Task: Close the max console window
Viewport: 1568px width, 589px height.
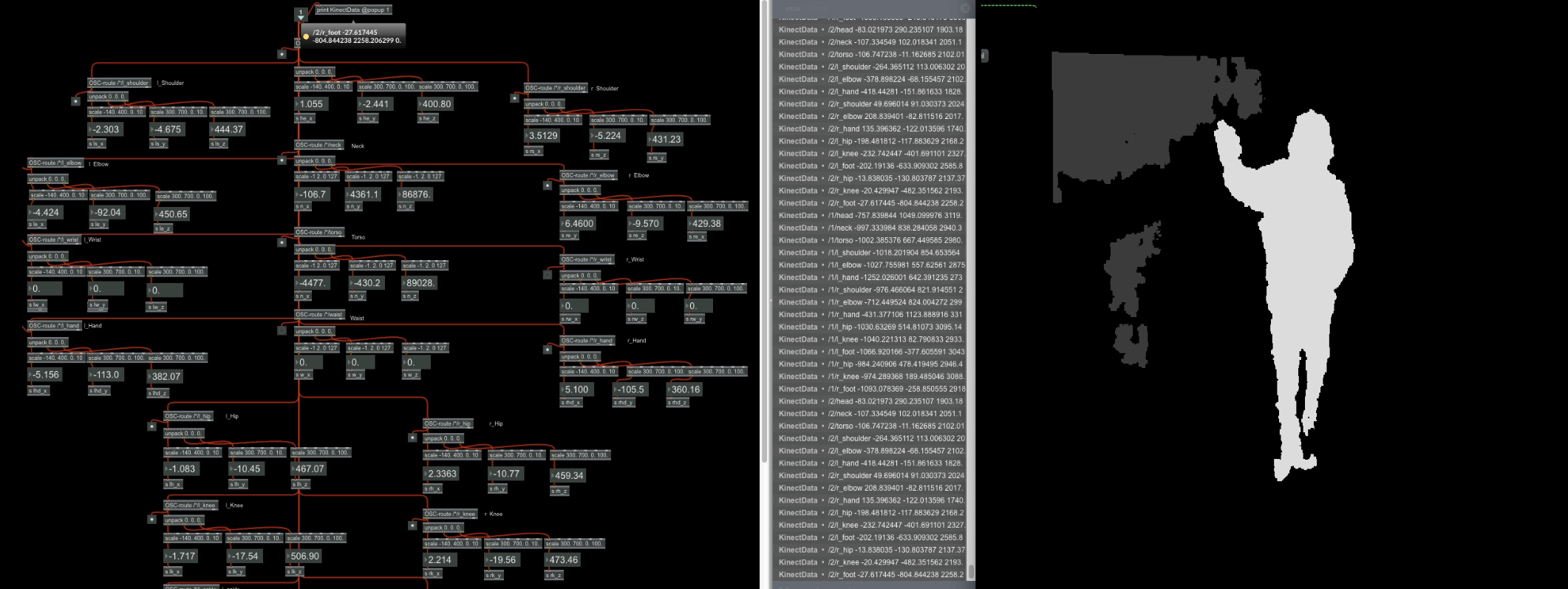Action: (964, 8)
